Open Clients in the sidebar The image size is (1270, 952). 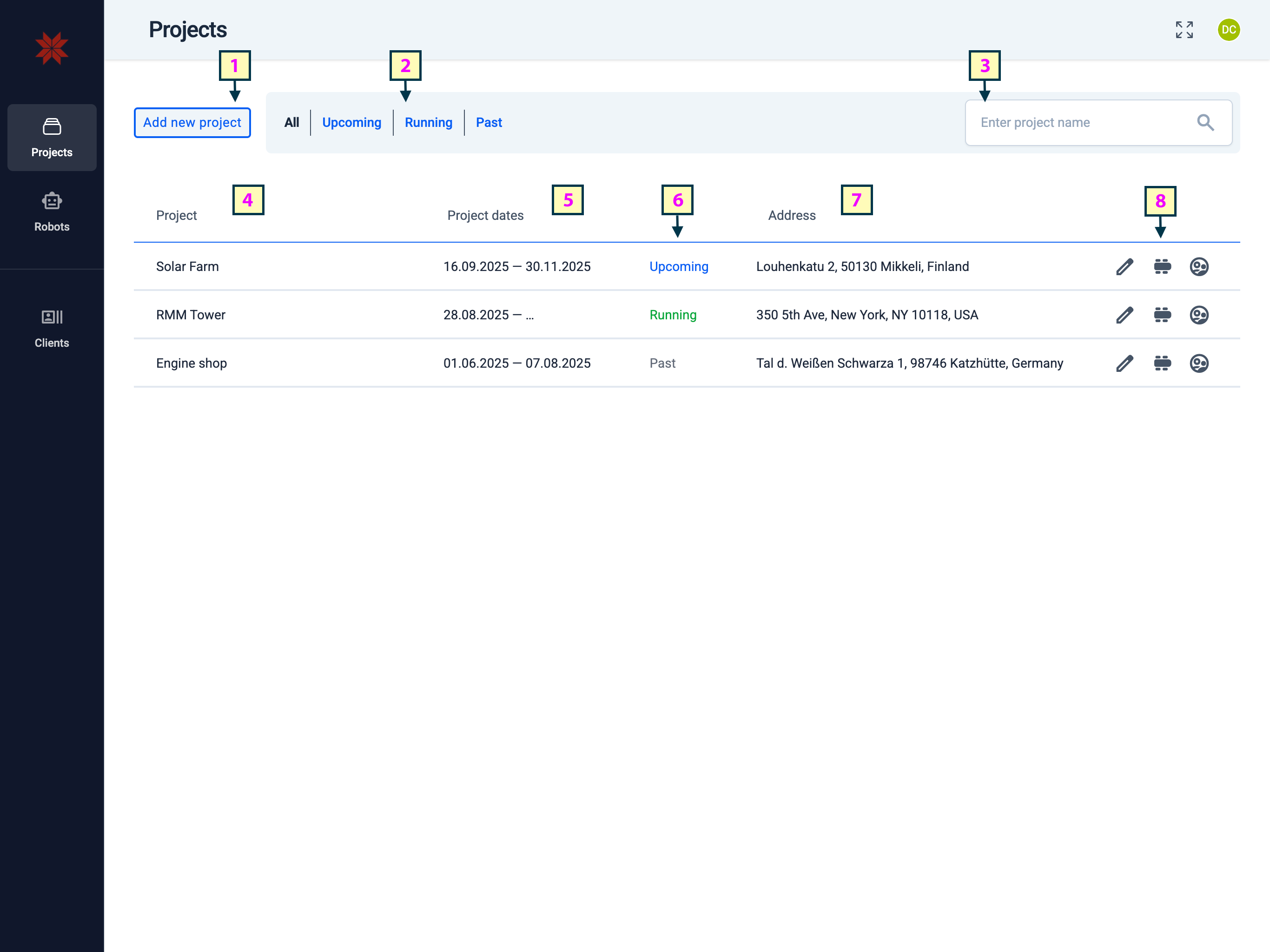52,328
